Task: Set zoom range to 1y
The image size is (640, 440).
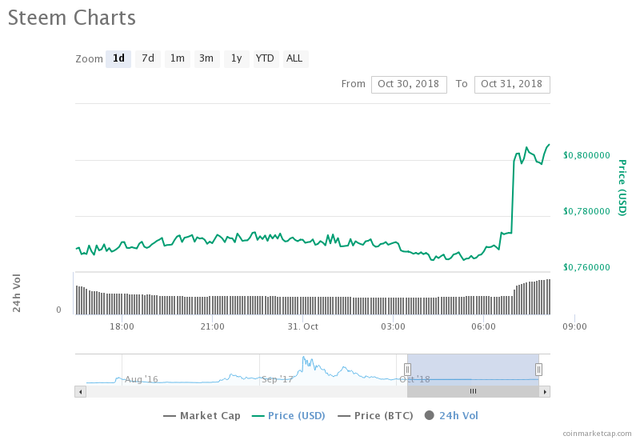Action: pyautogui.click(x=236, y=59)
